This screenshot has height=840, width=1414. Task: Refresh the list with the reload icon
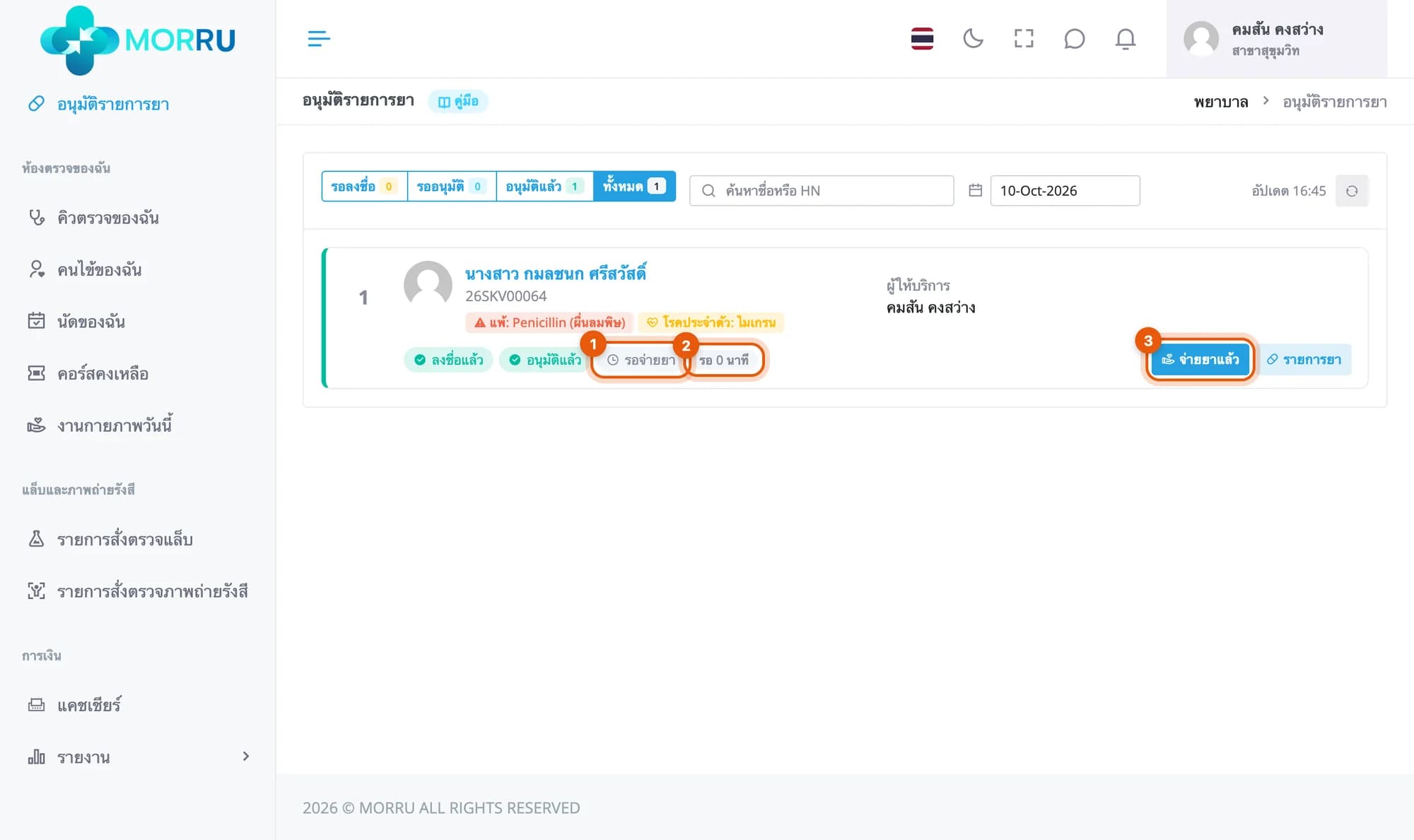1352,191
